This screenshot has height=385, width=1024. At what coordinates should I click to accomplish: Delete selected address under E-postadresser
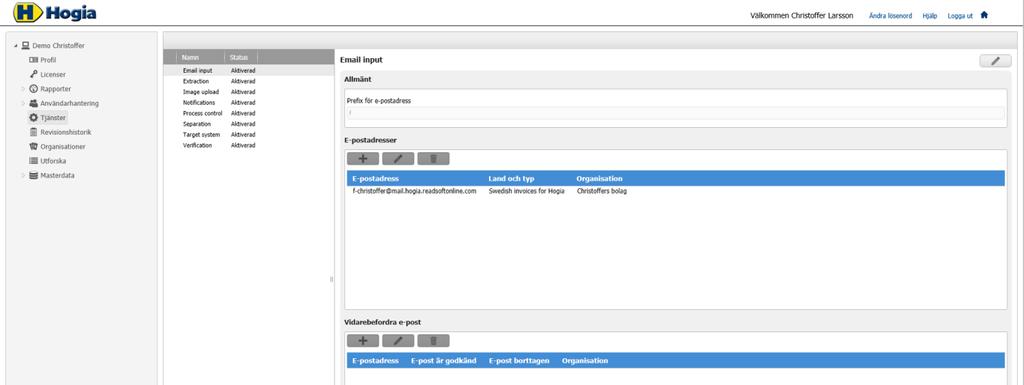[434, 159]
